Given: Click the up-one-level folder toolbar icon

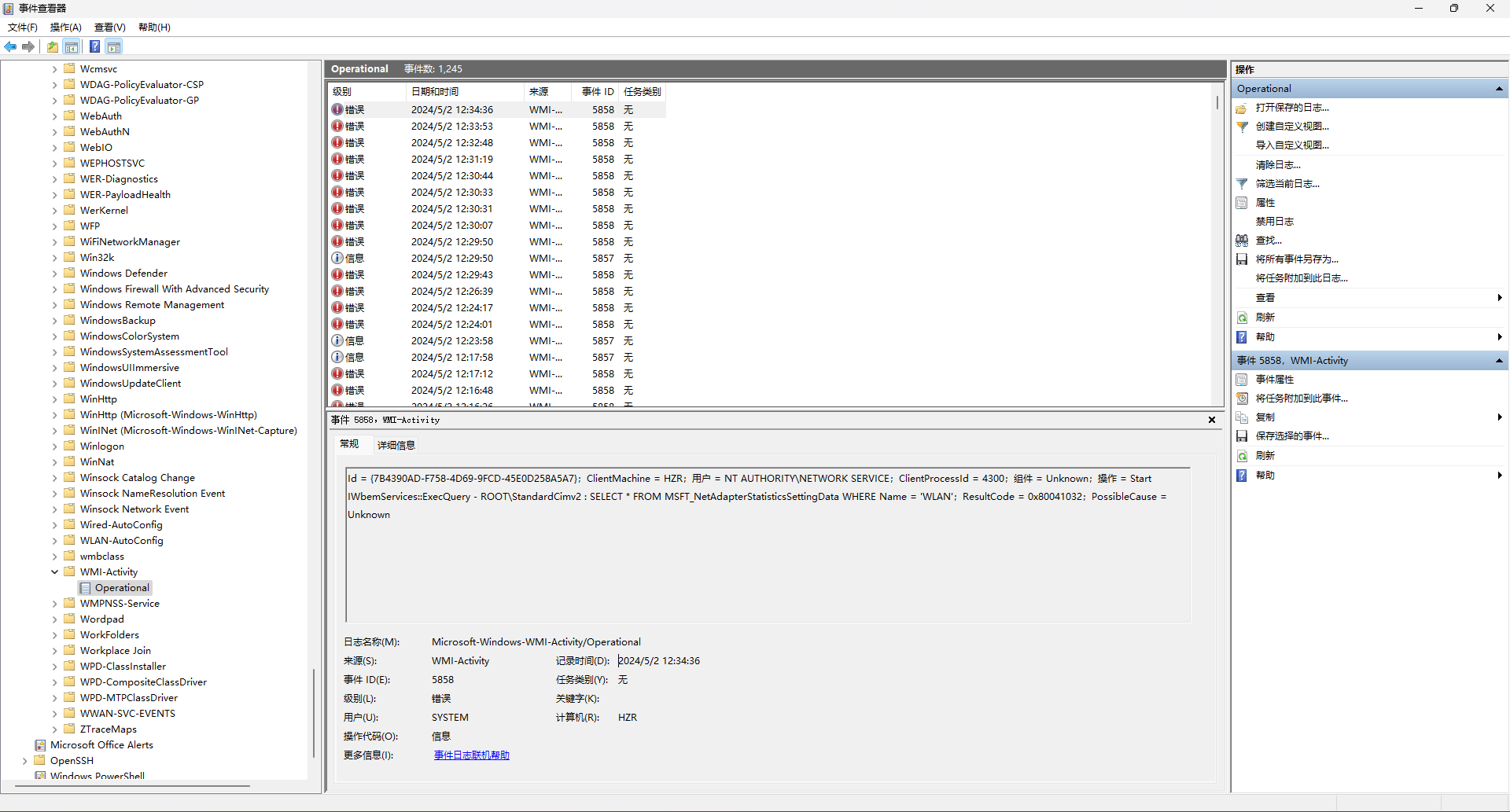Looking at the screenshot, I should (x=53, y=46).
